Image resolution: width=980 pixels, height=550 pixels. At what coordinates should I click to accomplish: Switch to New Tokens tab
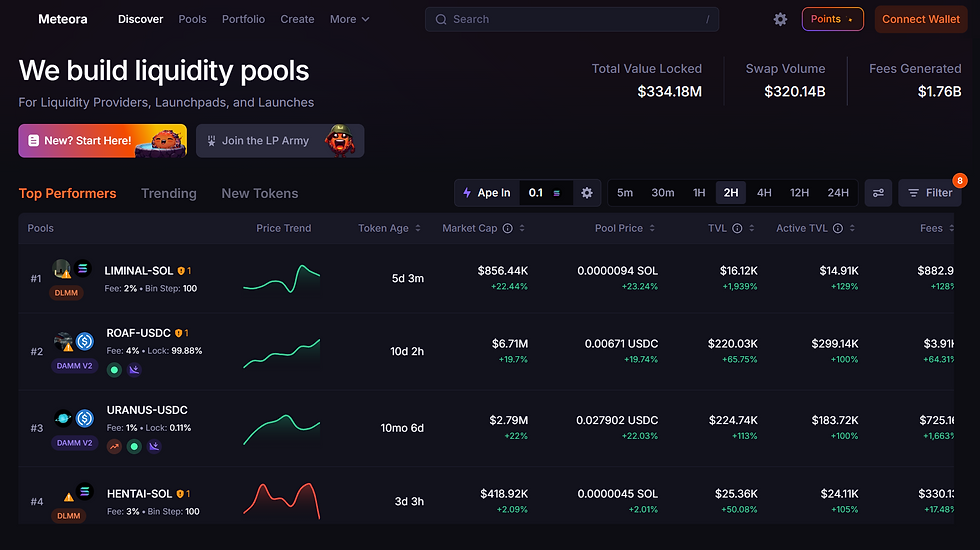[260, 194]
